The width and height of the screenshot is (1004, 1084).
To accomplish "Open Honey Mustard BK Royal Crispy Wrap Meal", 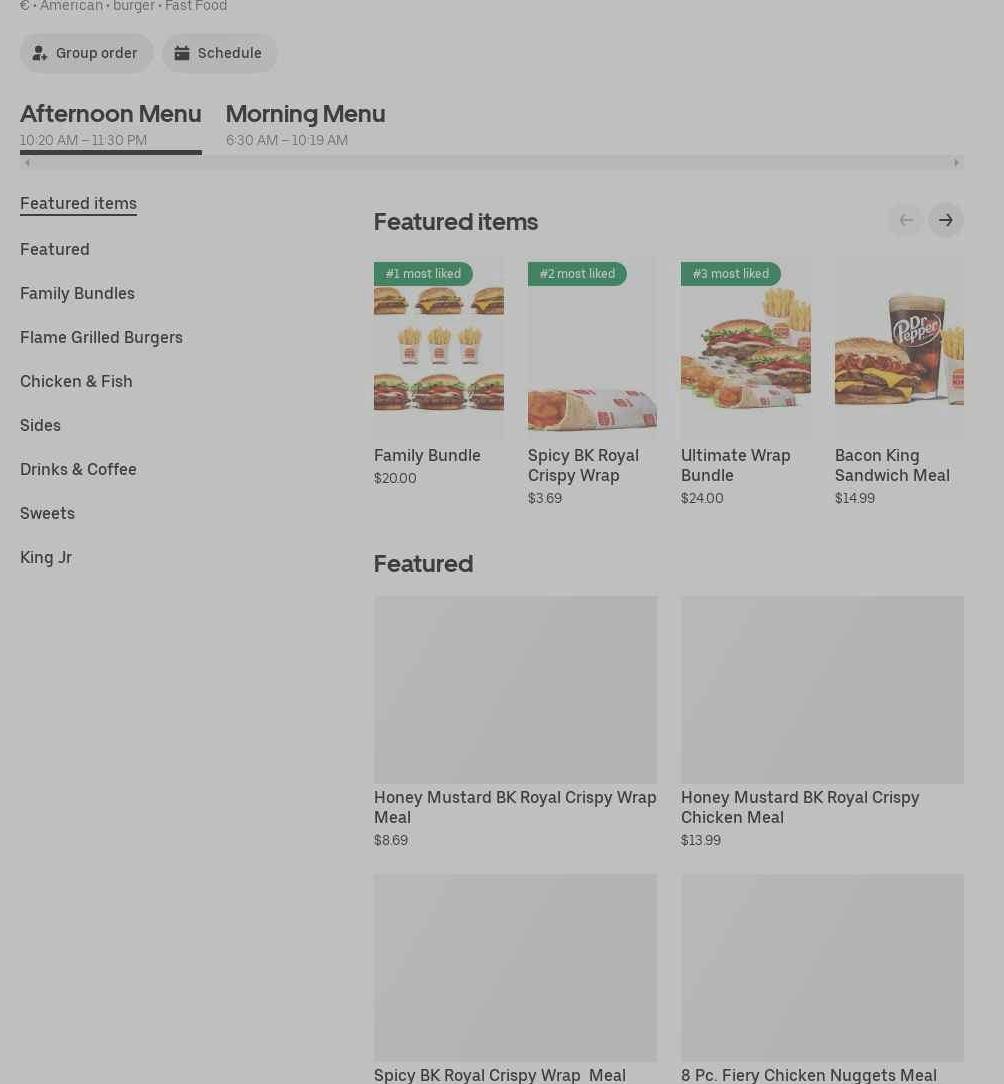I will click(x=515, y=690).
